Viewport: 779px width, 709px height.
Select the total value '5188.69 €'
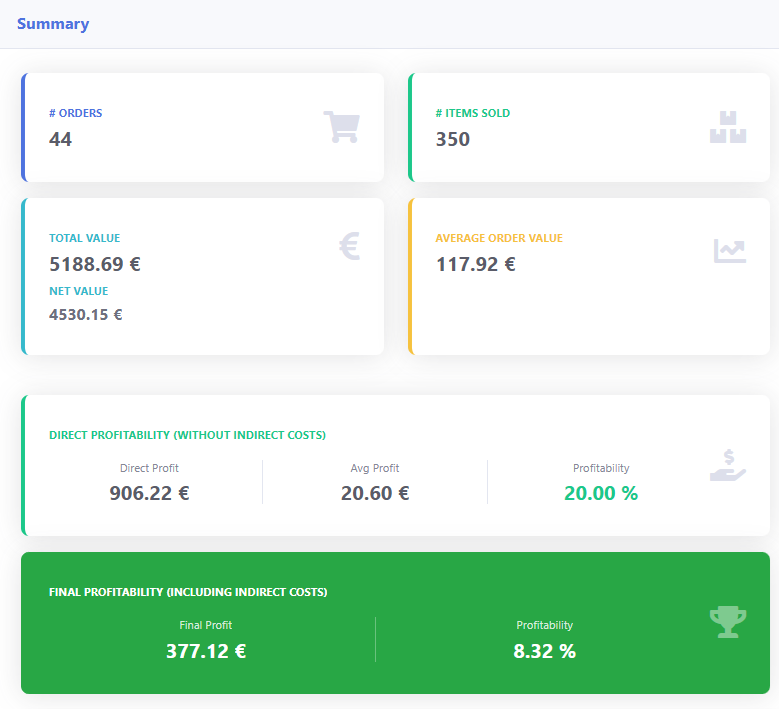tap(95, 264)
